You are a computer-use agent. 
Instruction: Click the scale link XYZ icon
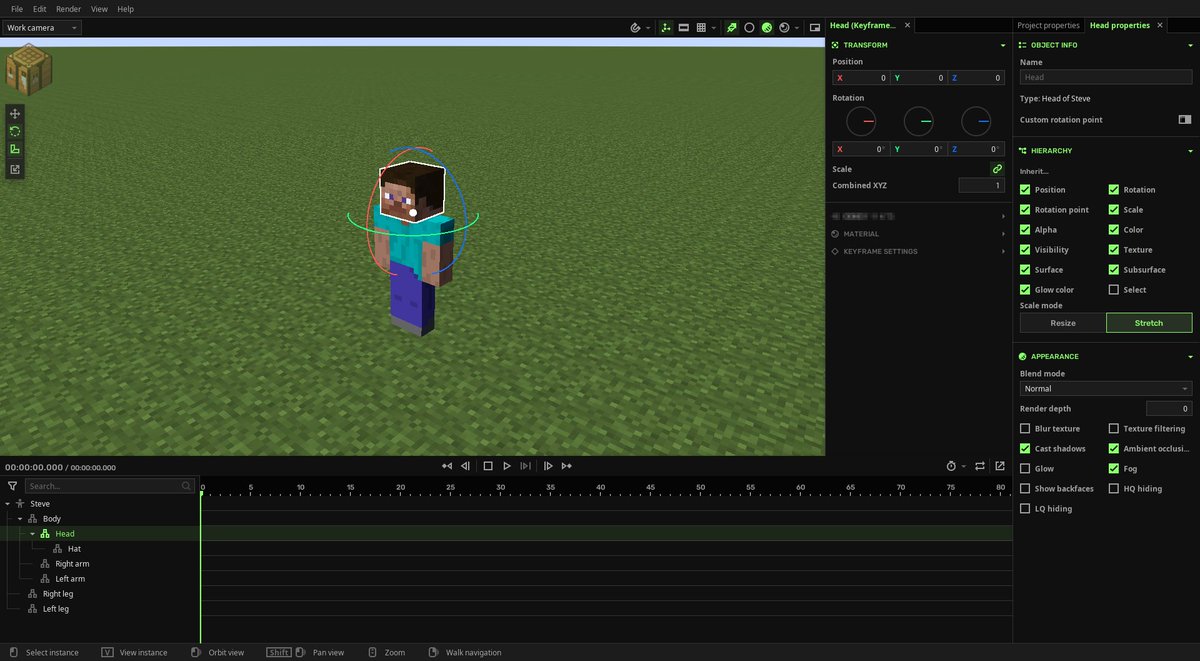coord(997,169)
